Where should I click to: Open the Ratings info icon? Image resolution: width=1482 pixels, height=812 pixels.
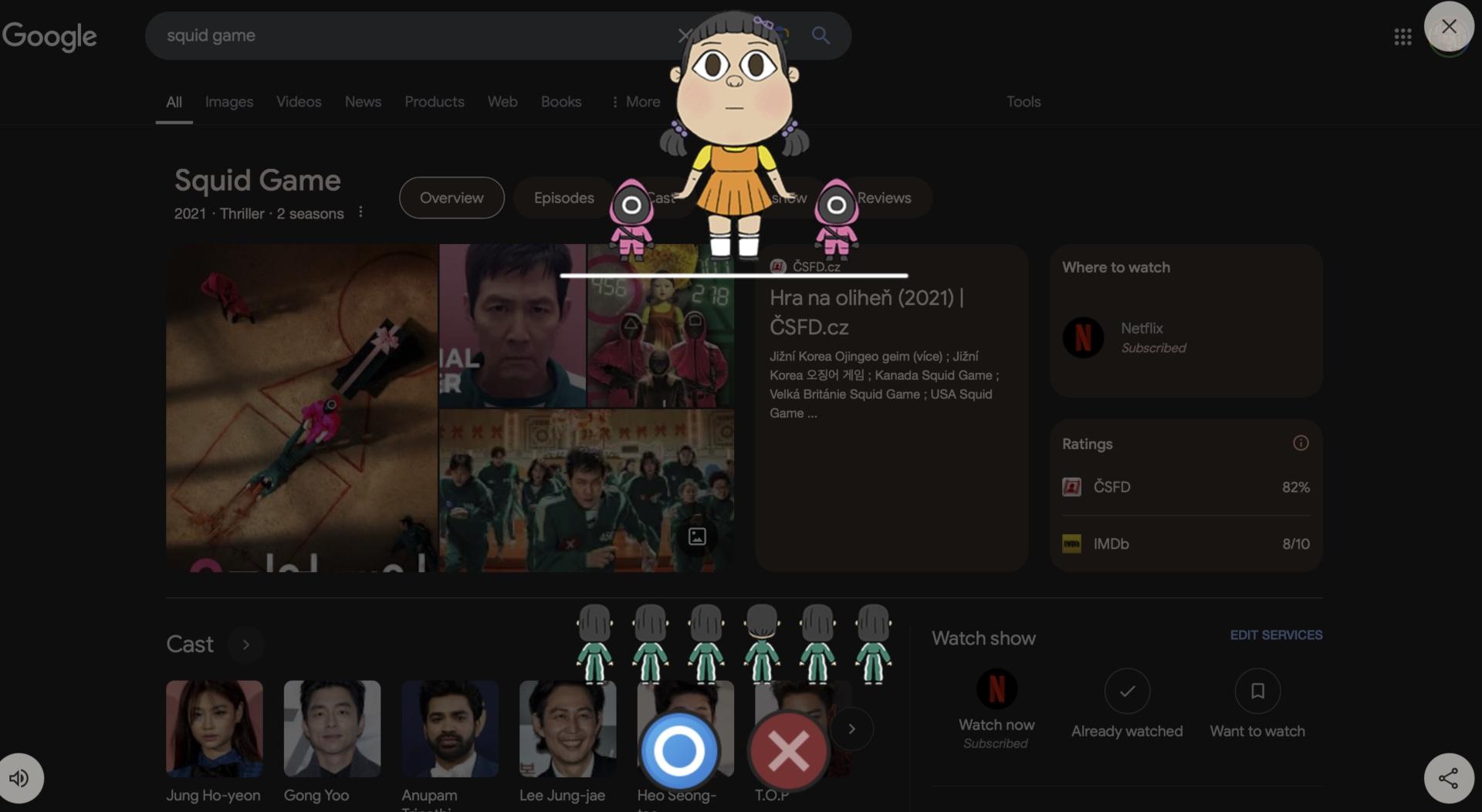pos(1301,443)
